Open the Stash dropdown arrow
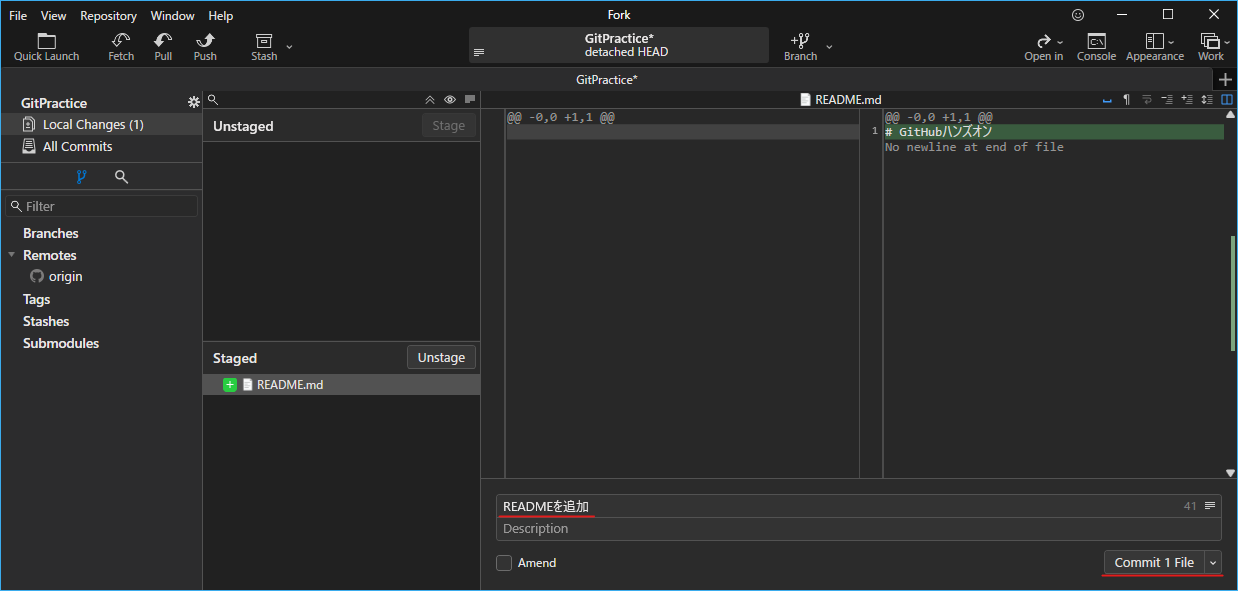The width and height of the screenshot is (1238, 591). pos(289,46)
